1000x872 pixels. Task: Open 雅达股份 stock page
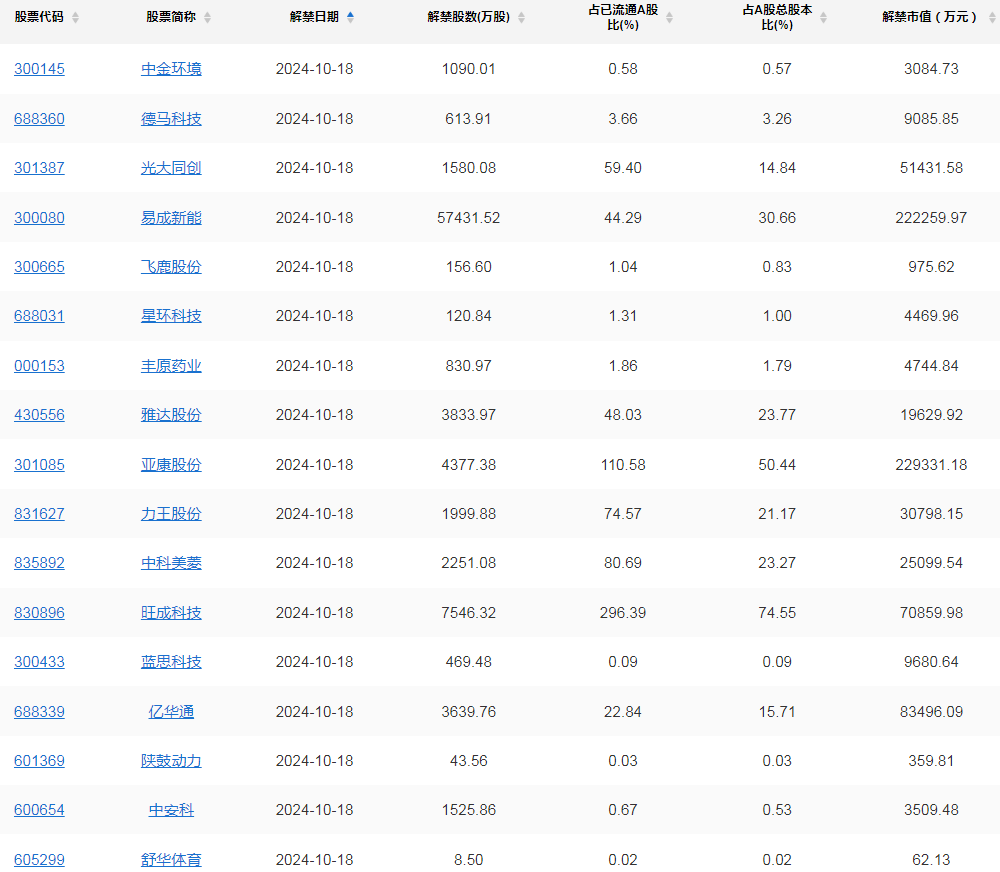[171, 415]
